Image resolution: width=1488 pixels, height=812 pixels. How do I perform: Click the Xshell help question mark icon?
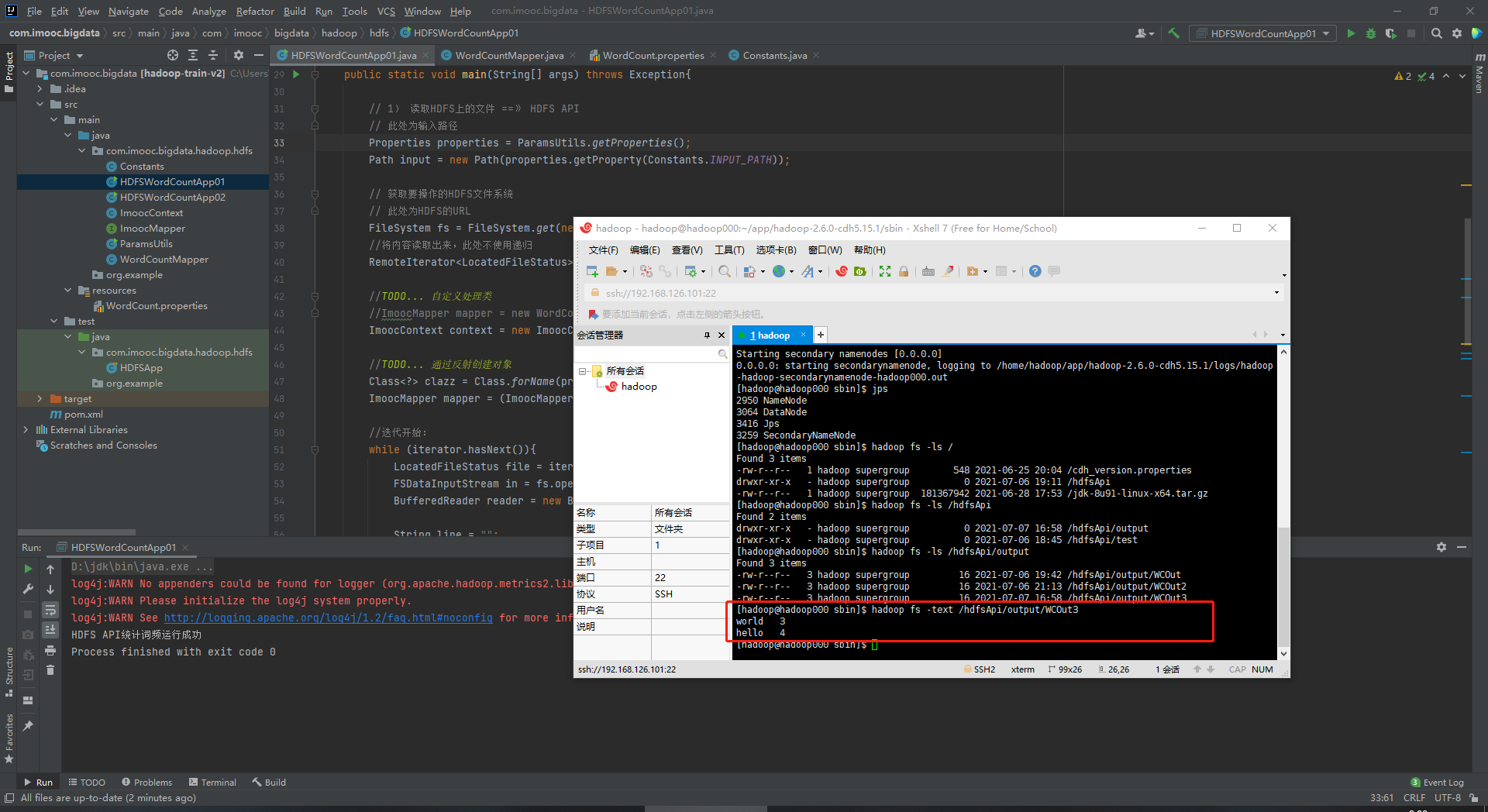(x=1035, y=271)
